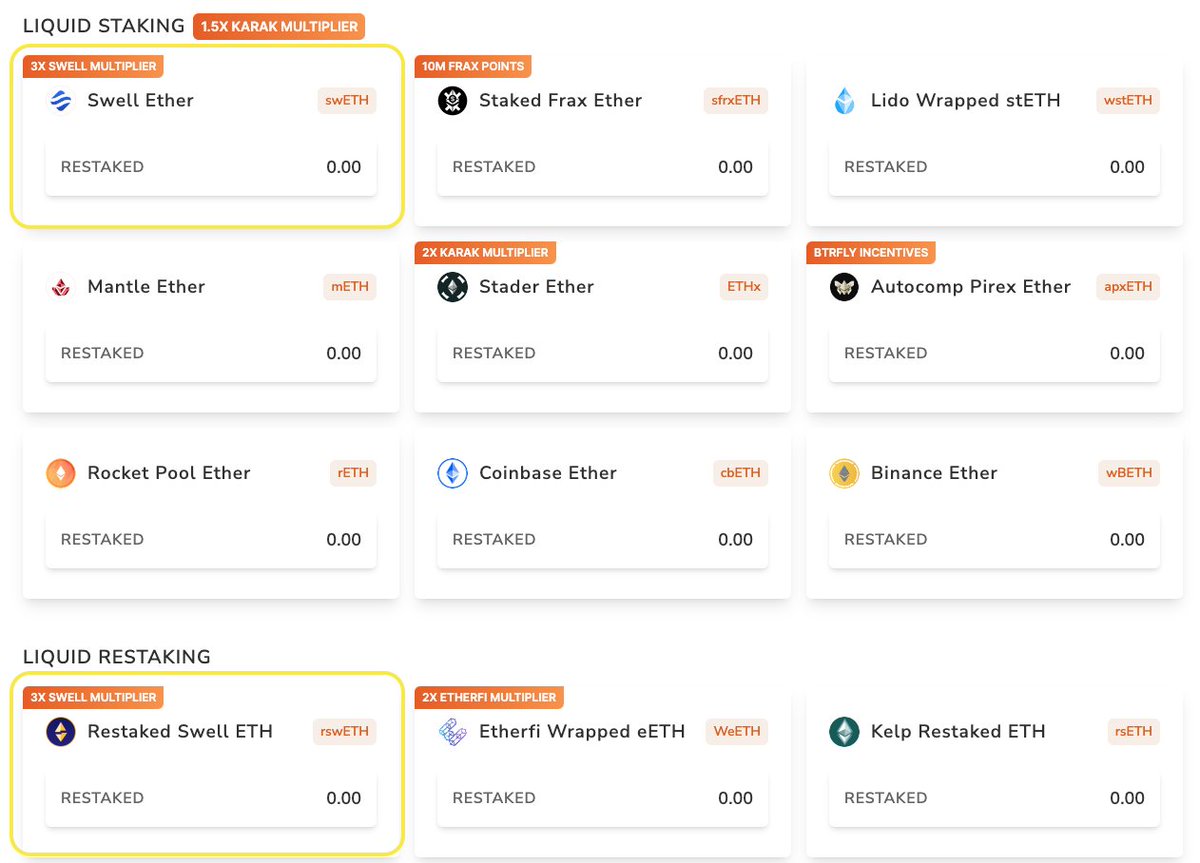
Task: Click the Rocket Pool Ether orange icon
Action: point(61,473)
